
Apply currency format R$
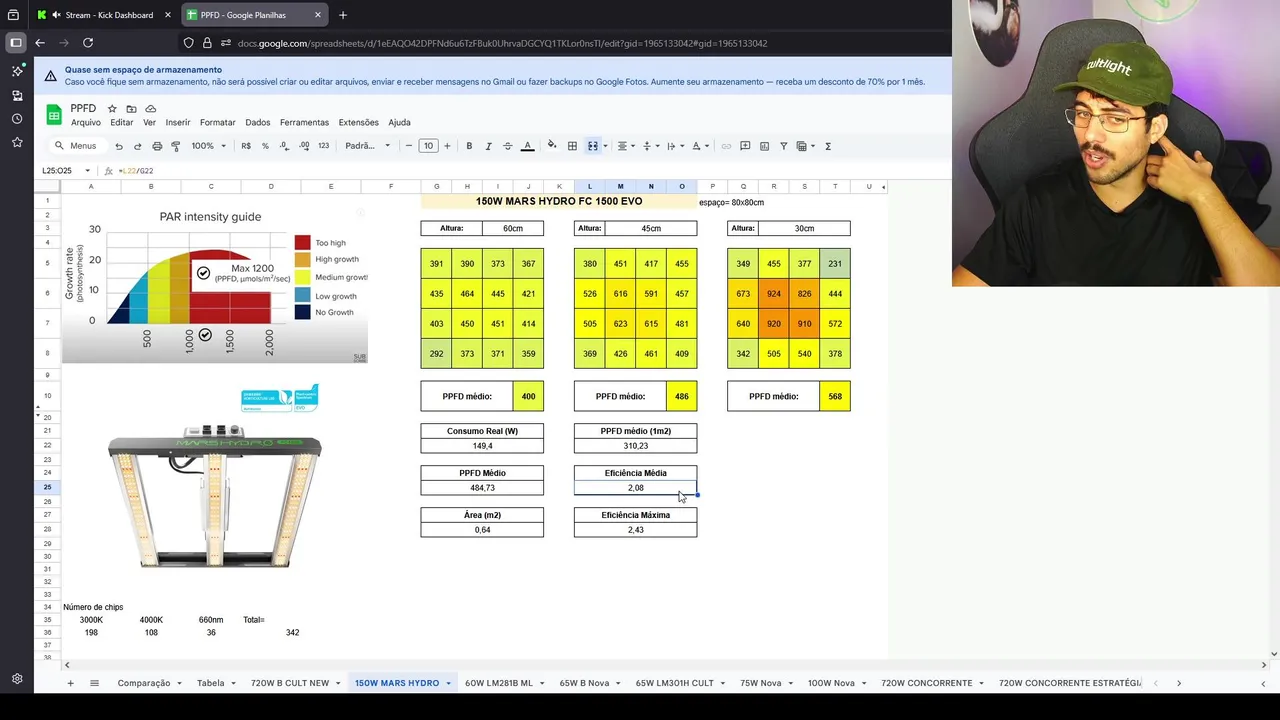(246, 146)
